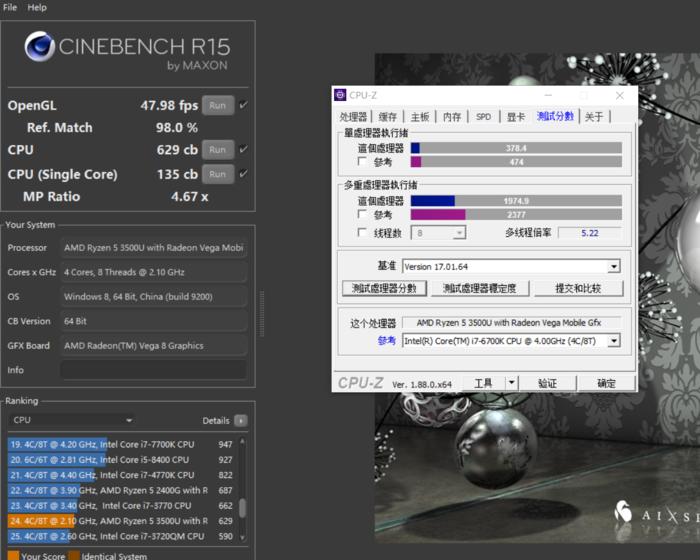Click the Info input field
The width and height of the screenshot is (700, 560).
coord(154,370)
